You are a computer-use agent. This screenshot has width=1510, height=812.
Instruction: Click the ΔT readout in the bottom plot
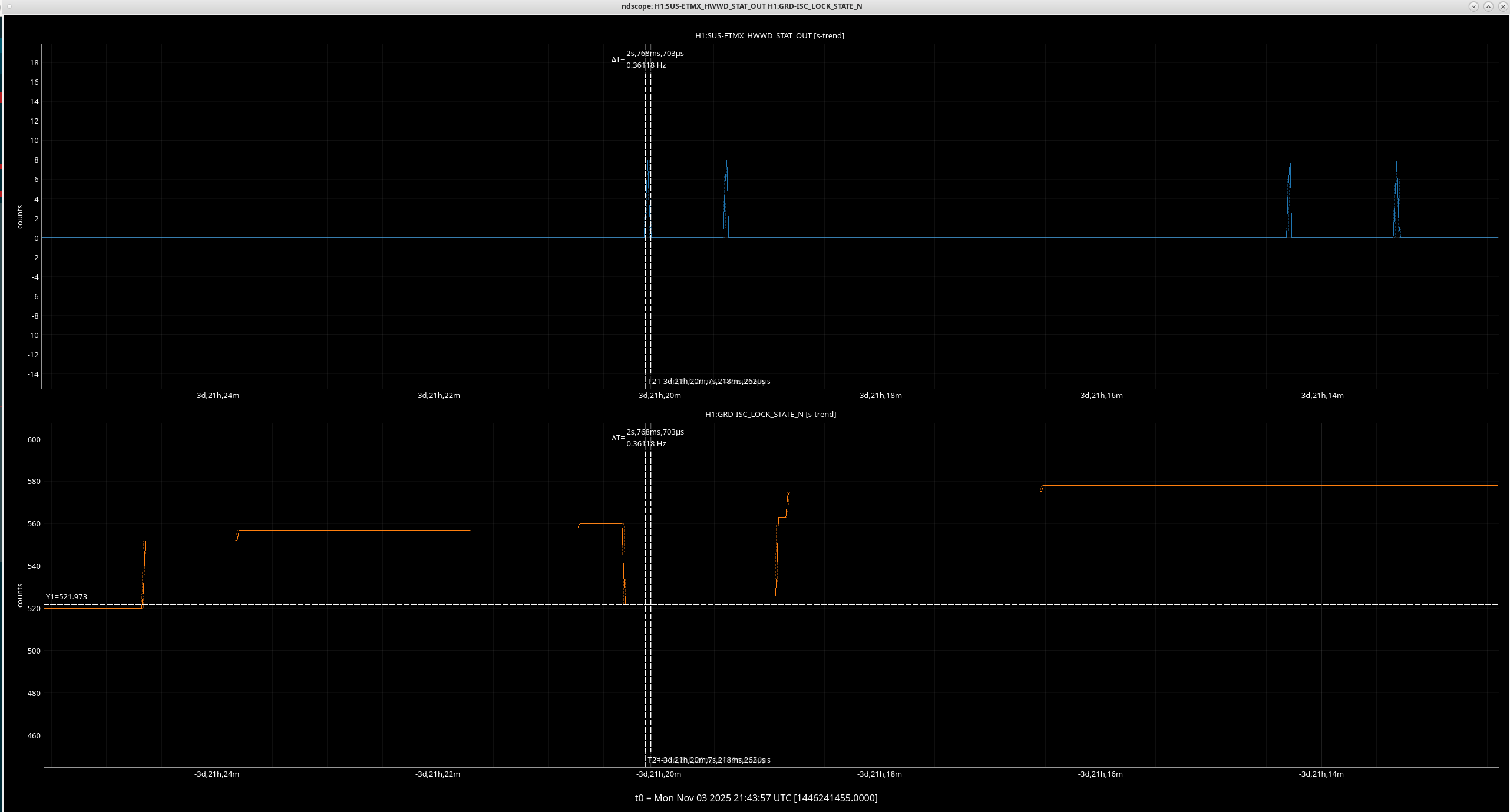coord(648,438)
